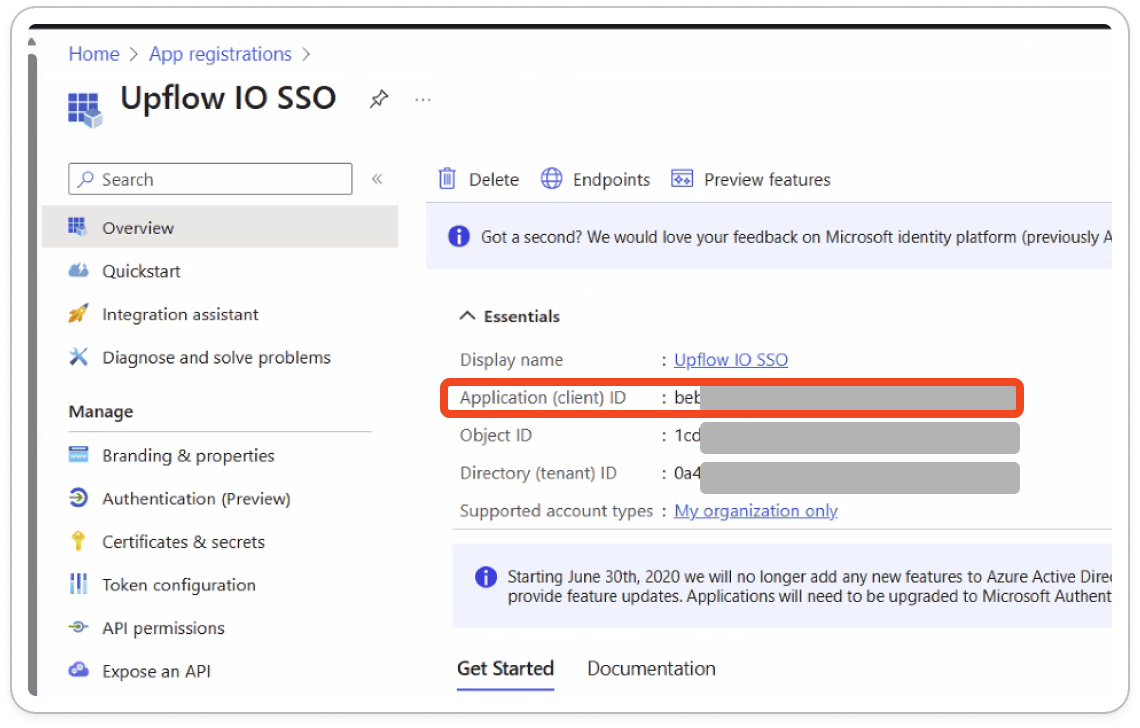This screenshot has height=728, width=1140.
Task: Pin the Upflow IO SSO page
Action: pyautogui.click(x=379, y=98)
